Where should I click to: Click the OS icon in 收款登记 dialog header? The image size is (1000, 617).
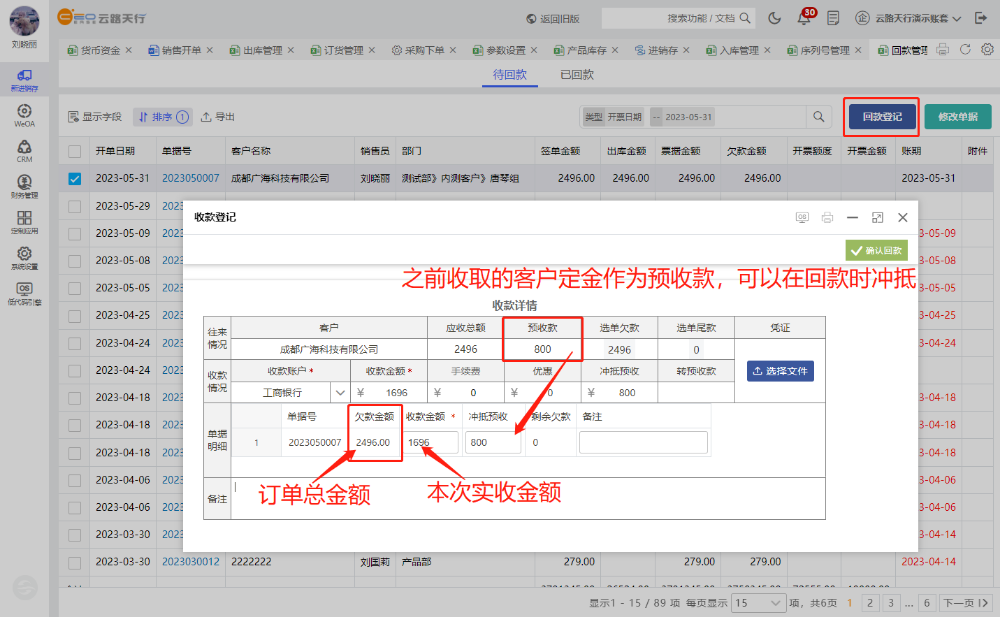click(x=802, y=218)
